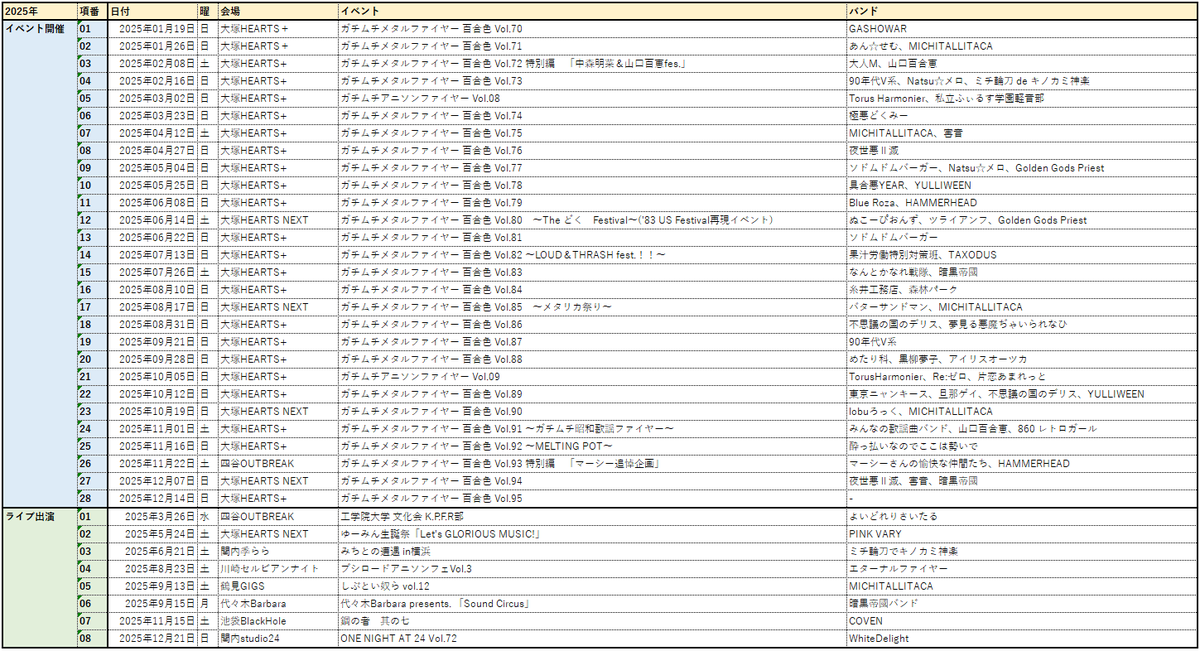The height and width of the screenshot is (651, 1200).
Task: Click event cell Let's GLORIOUS MUSIC!
Action: click(591, 534)
